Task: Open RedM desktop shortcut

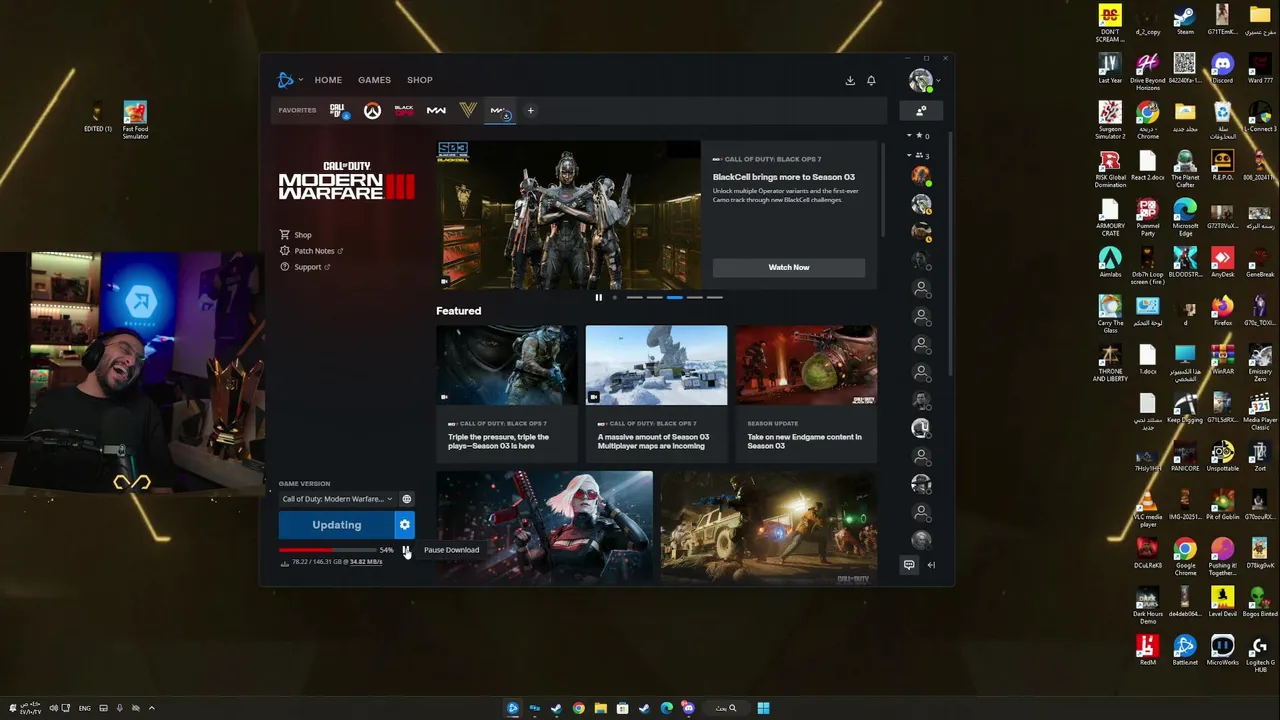Action: click(1147, 651)
